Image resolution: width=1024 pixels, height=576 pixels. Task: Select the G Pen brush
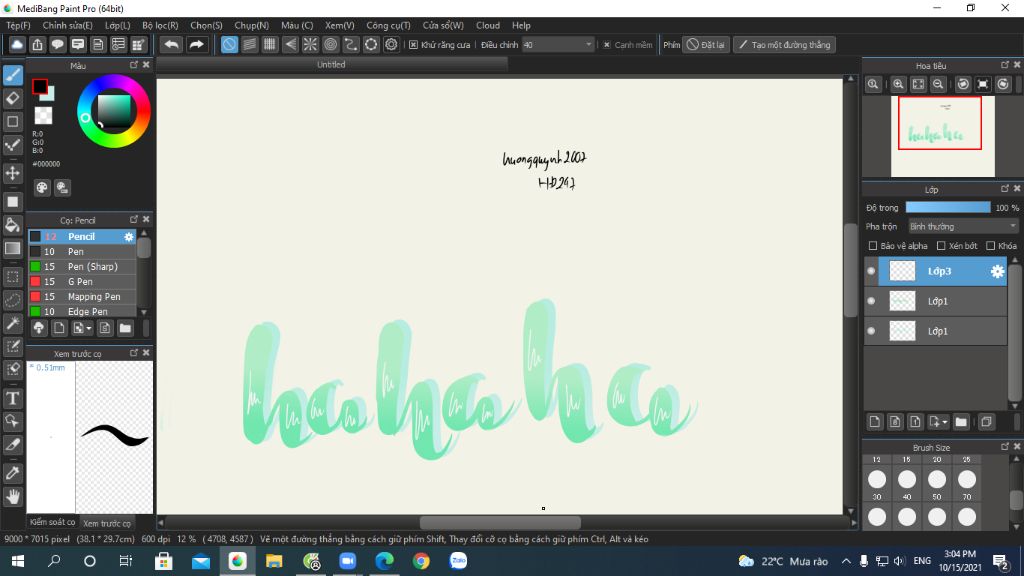point(82,281)
